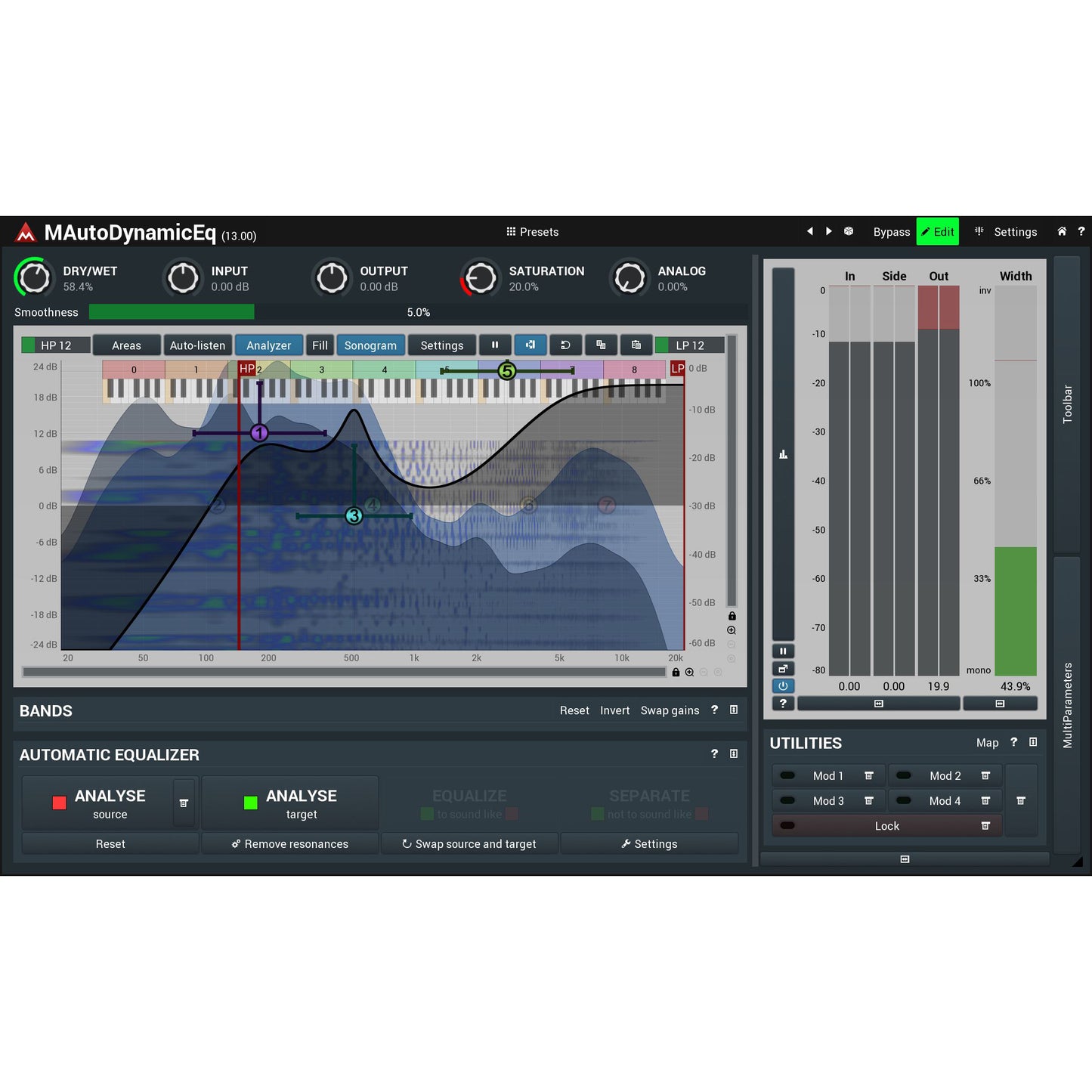
Task: Click the copy settings icon in analyzer toolbar
Action: 601,345
